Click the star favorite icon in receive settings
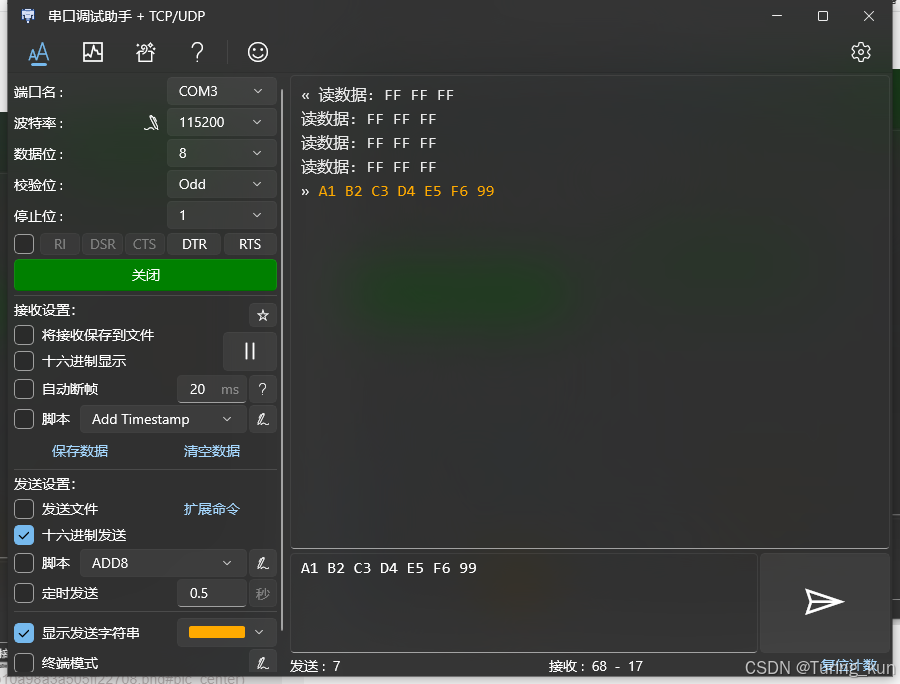The width and height of the screenshot is (900, 684). pyautogui.click(x=263, y=315)
